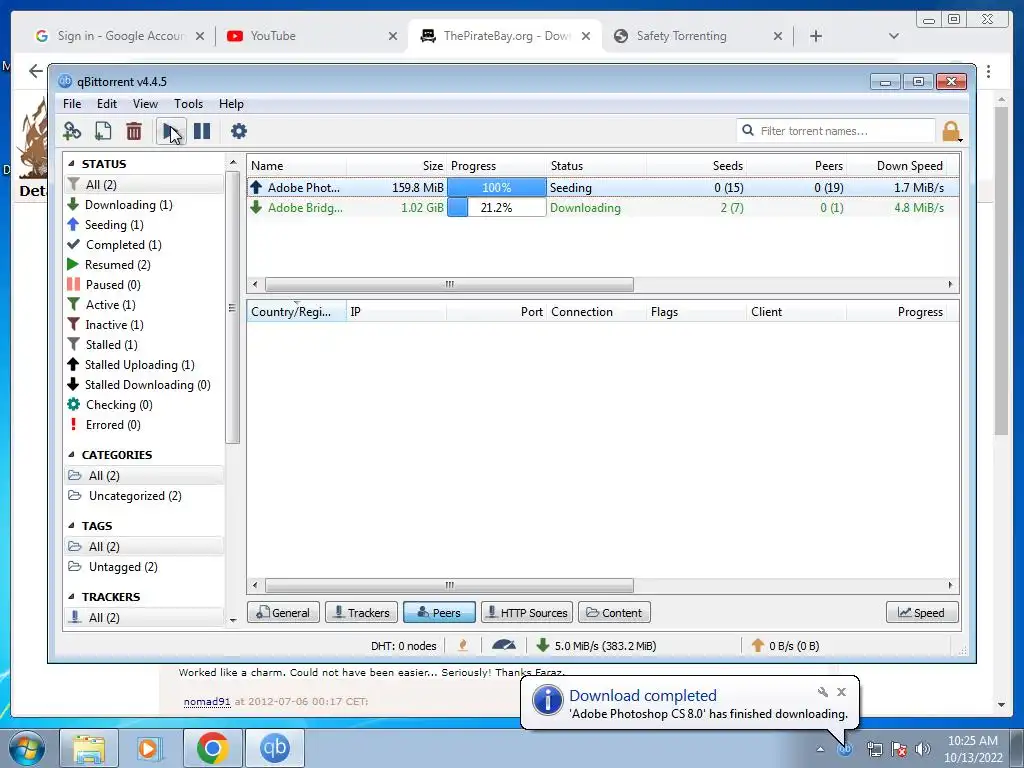
Task: Filter by Checking (0)
Action: [x=144, y=405]
